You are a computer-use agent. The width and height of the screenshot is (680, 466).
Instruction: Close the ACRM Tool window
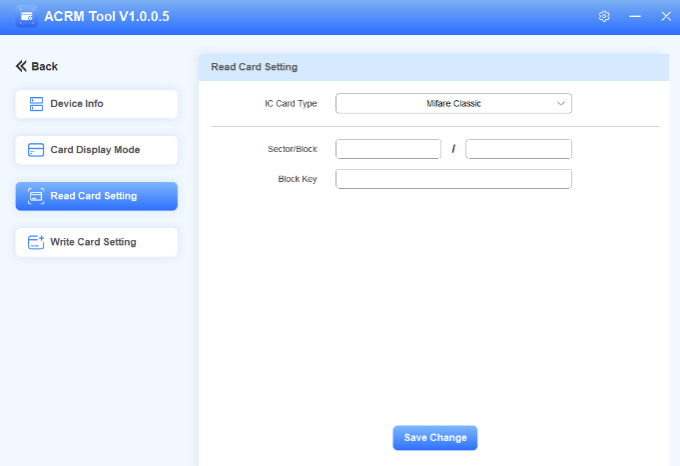pyautogui.click(x=665, y=17)
